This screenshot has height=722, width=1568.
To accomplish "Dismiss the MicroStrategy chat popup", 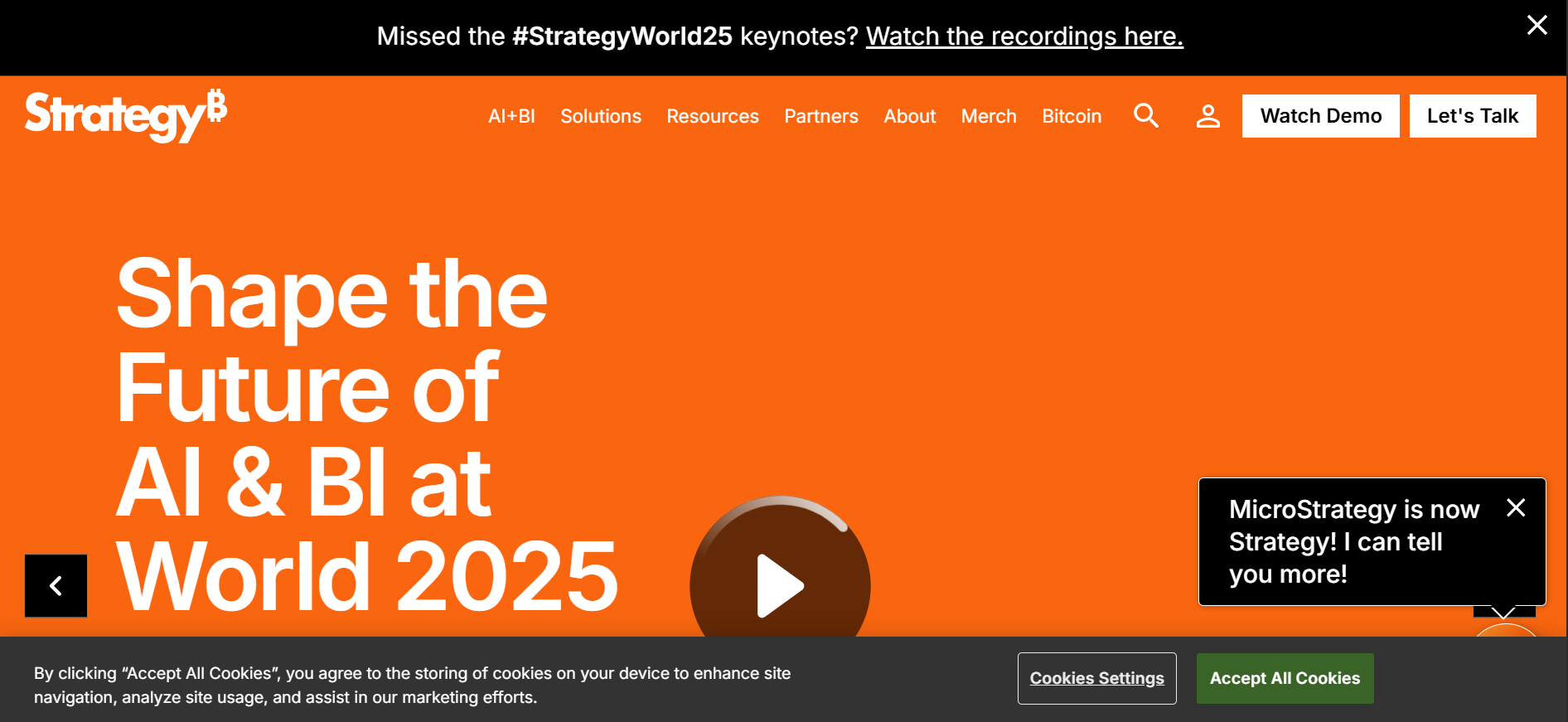I will (x=1516, y=507).
